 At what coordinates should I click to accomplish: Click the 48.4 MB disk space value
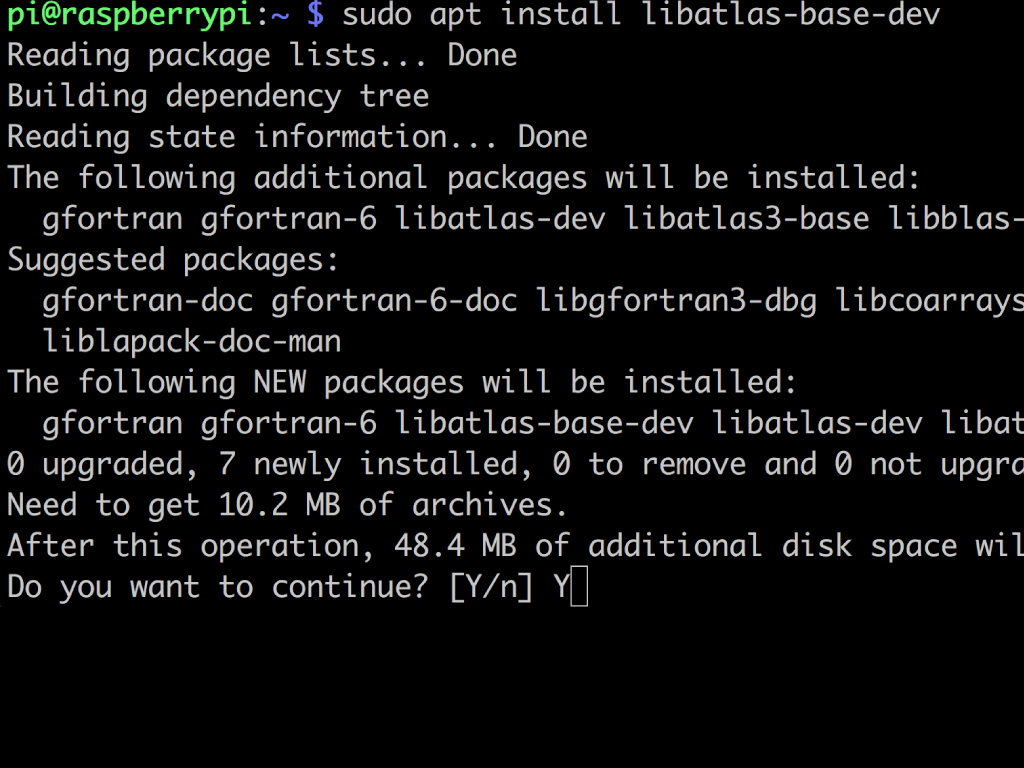(x=455, y=546)
